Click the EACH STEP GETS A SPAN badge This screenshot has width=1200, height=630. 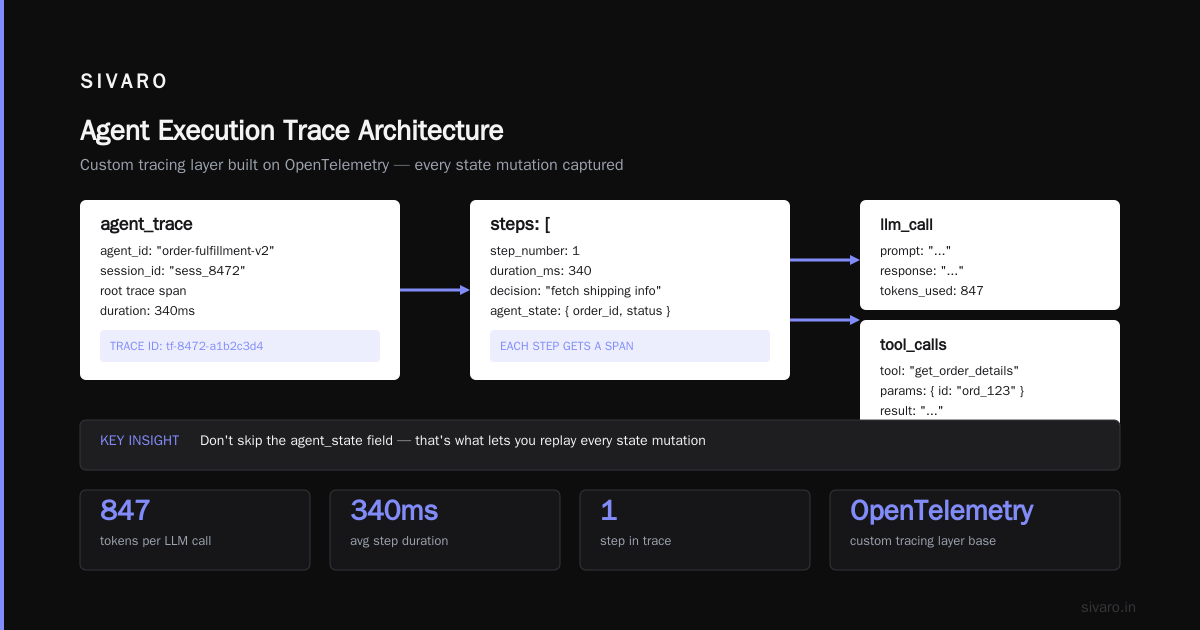630,346
